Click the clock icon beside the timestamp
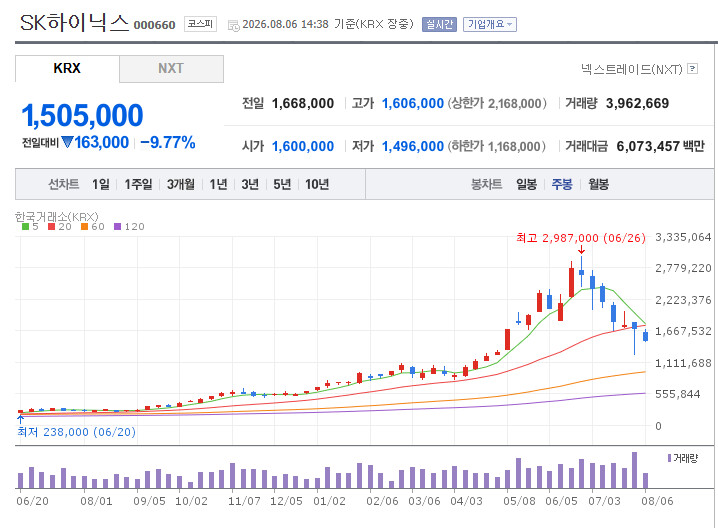718x528 pixels. pyautogui.click(x=234, y=25)
